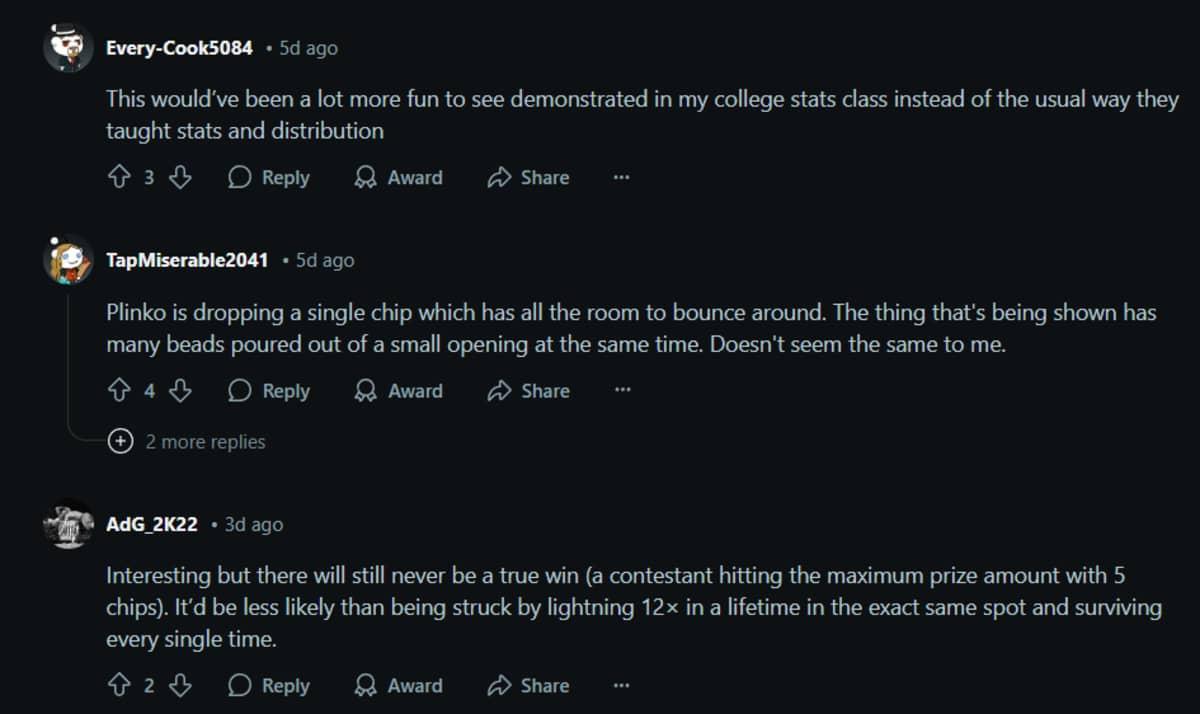
Task: Open Every-Cook5084's profile avatar
Action: point(68,48)
